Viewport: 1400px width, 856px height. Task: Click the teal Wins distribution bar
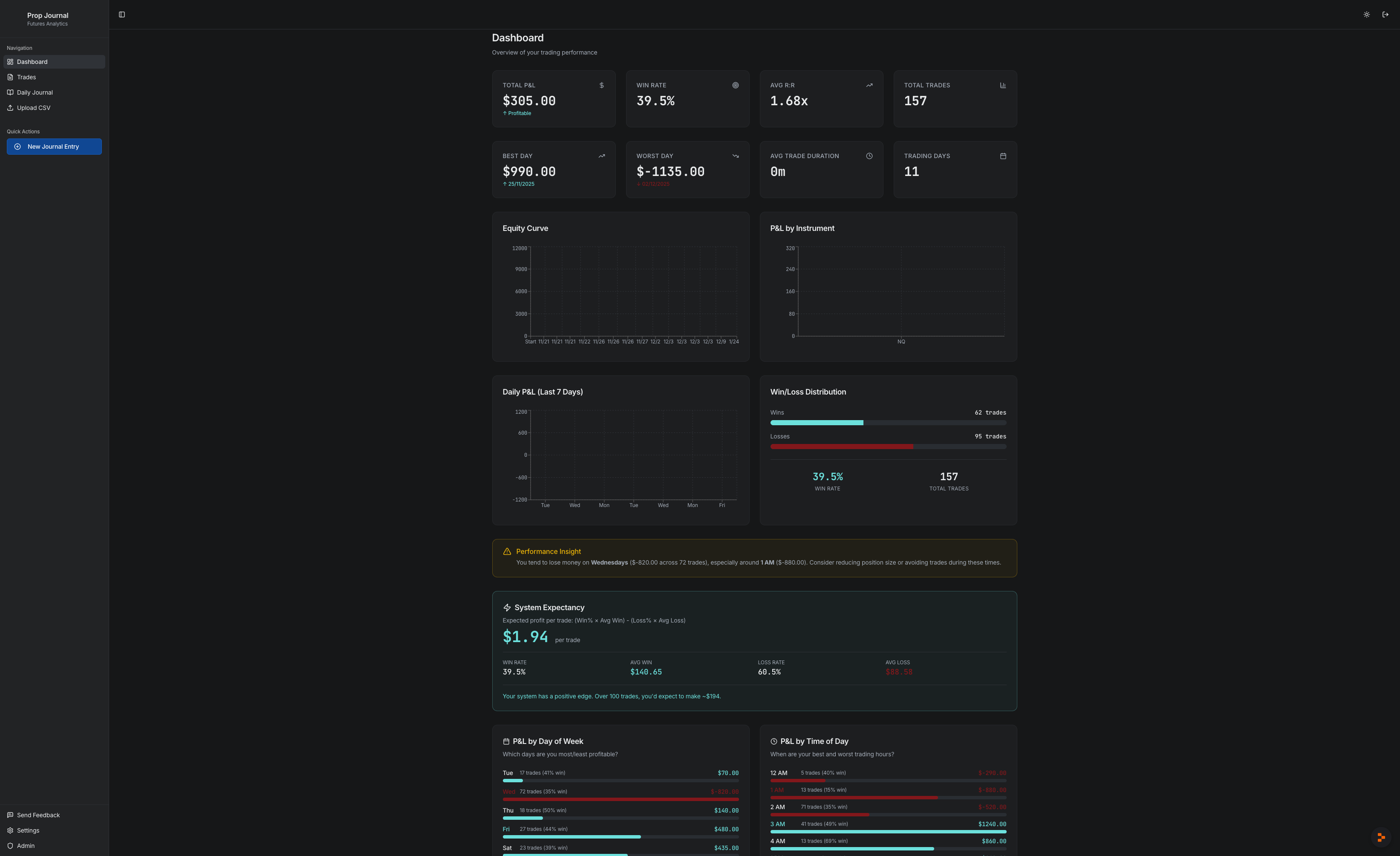click(817, 422)
